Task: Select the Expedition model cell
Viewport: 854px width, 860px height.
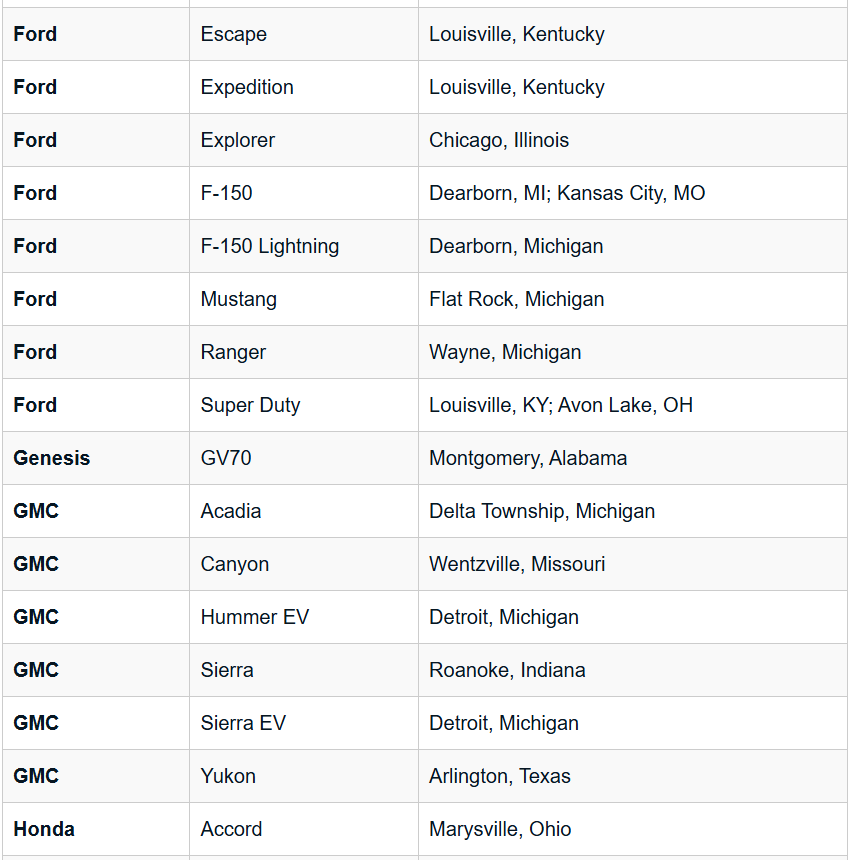Action: pos(247,87)
